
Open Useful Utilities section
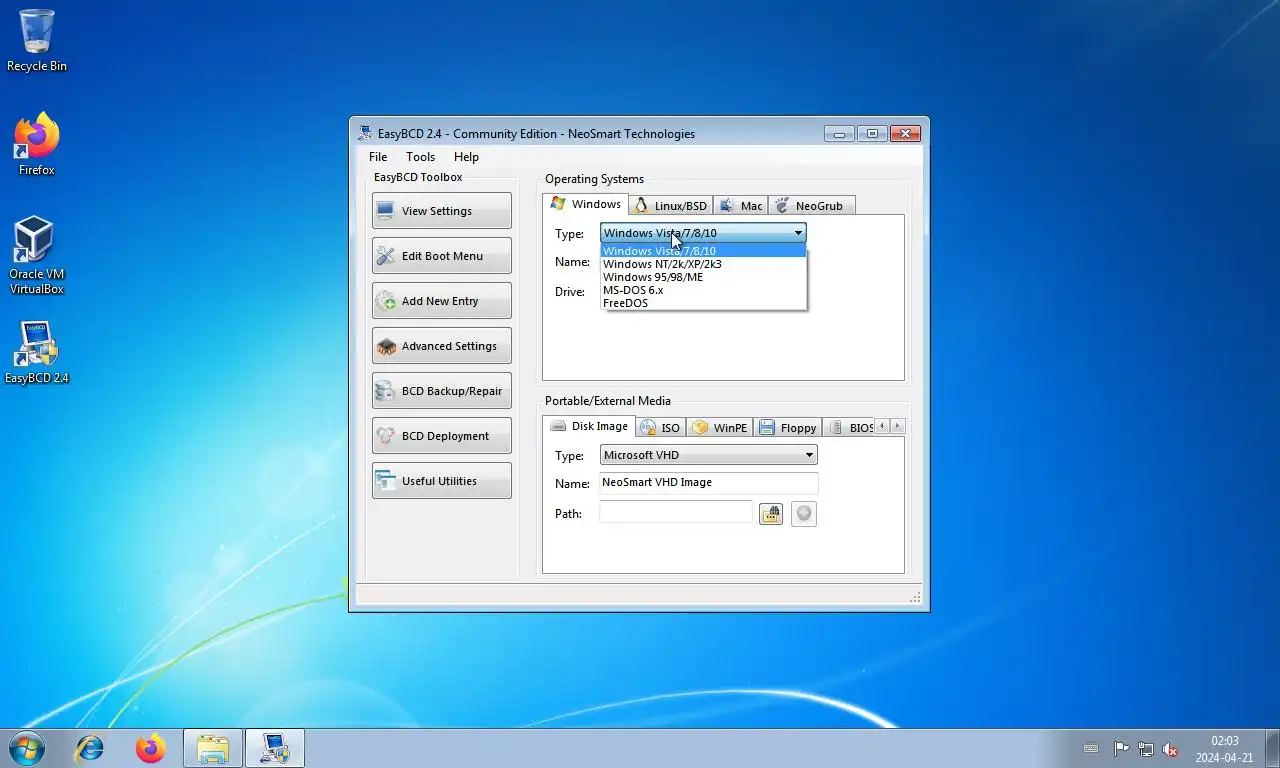pos(441,481)
